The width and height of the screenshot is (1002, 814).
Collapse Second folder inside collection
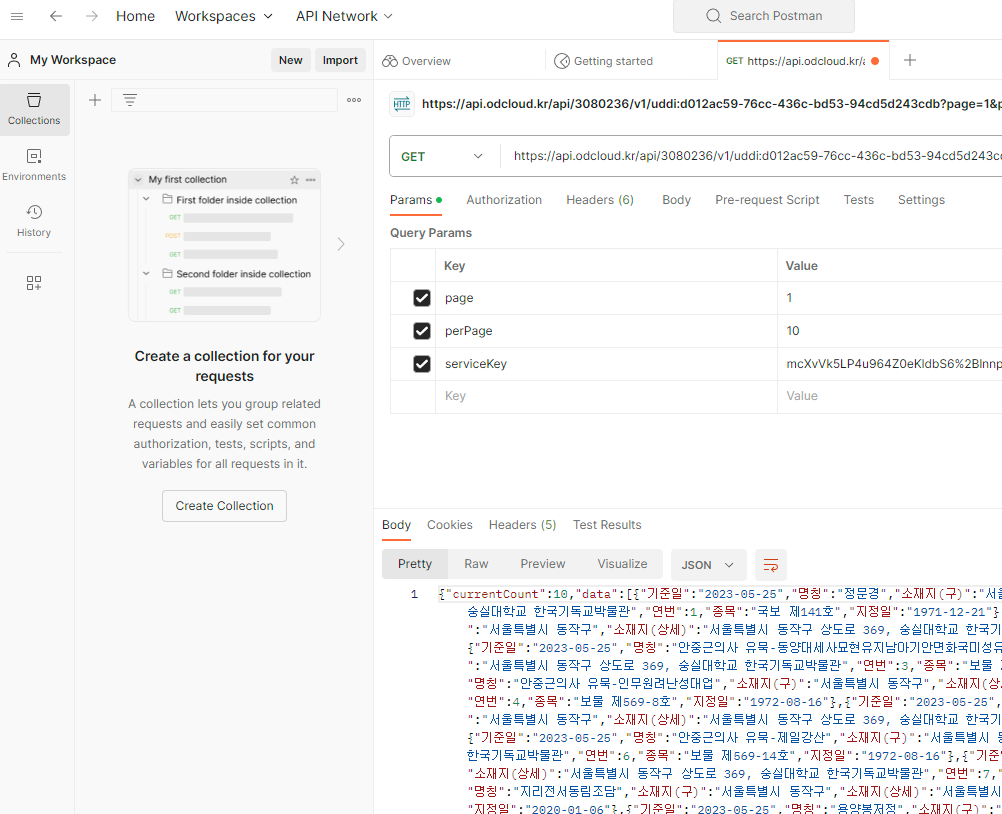[x=146, y=273]
